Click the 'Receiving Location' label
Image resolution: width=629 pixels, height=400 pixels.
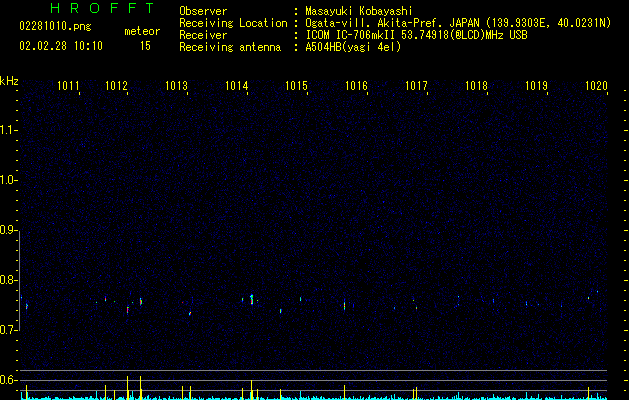[233, 23]
